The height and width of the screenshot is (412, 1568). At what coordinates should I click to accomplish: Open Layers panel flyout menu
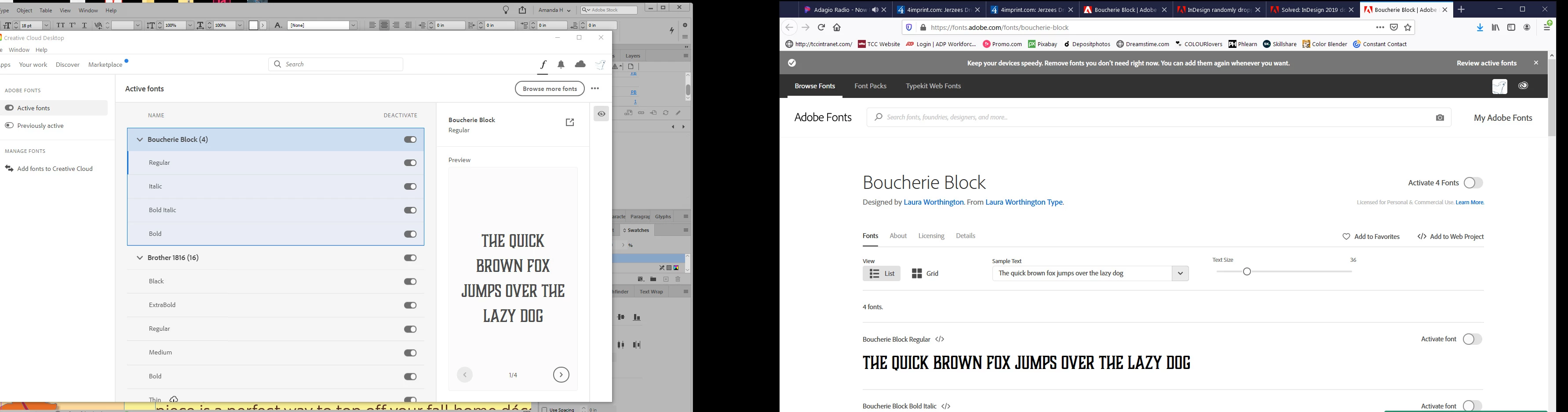[x=686, y=56]
